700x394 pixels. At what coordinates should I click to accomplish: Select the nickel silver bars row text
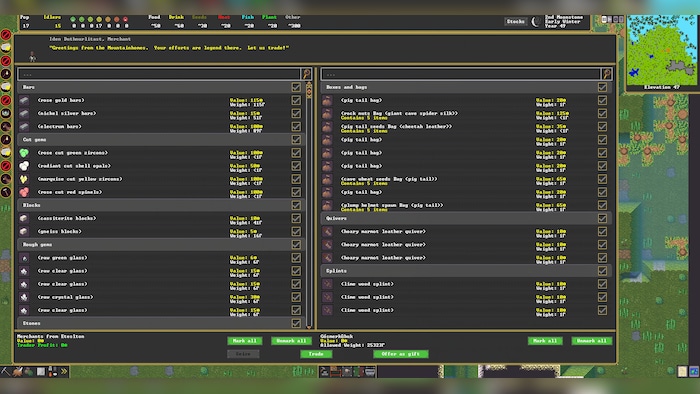[67, 113]
